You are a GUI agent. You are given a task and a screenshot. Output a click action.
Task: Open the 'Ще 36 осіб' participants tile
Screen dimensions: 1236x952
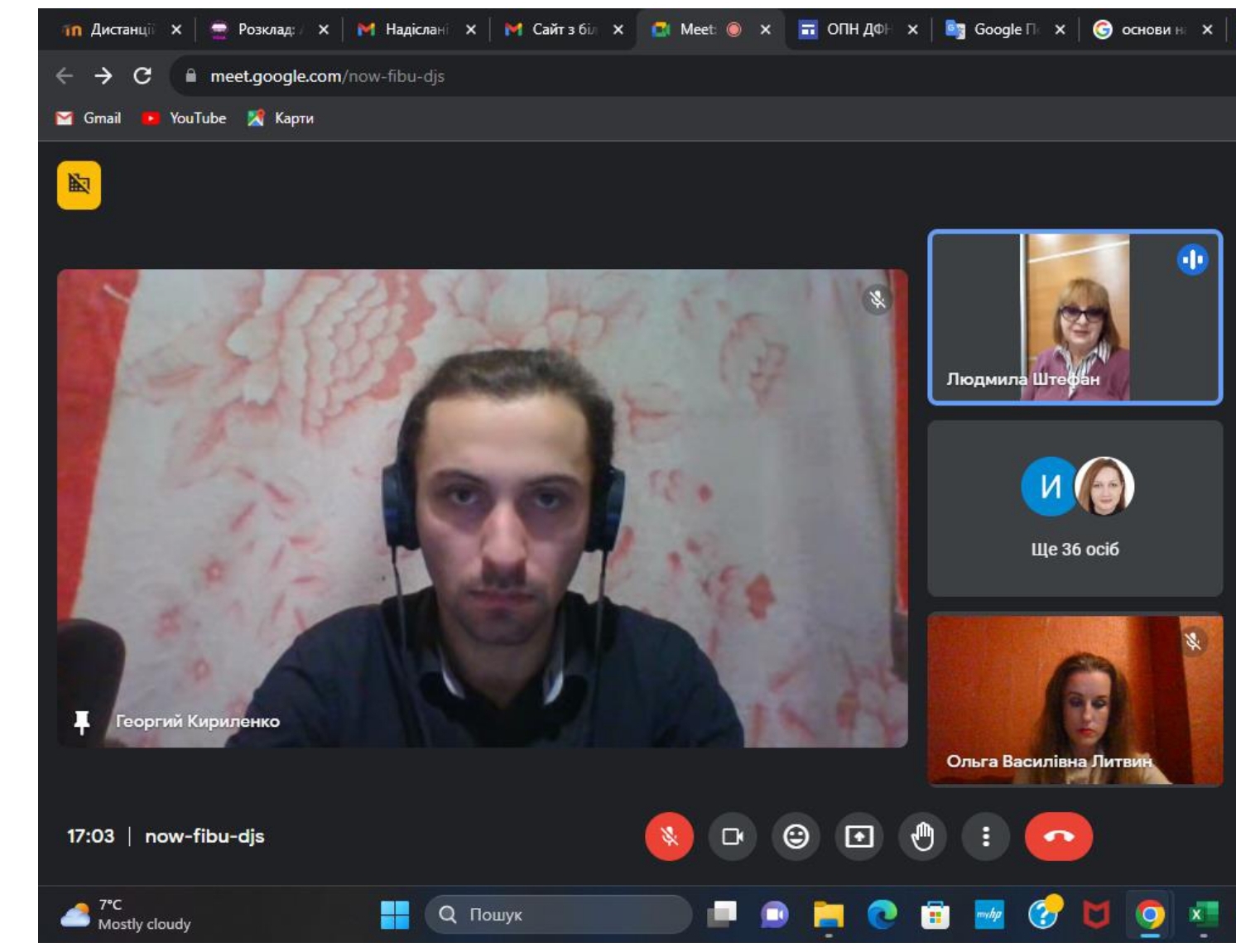(1075, 508)
